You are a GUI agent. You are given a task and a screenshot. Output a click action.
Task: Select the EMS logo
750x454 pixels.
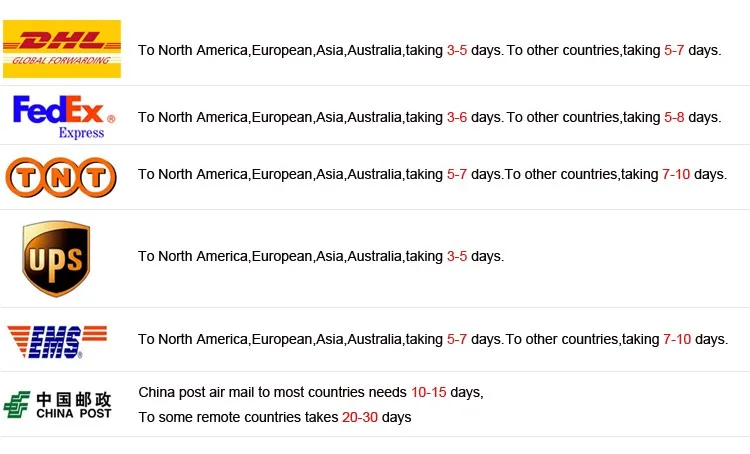[58, 340]
